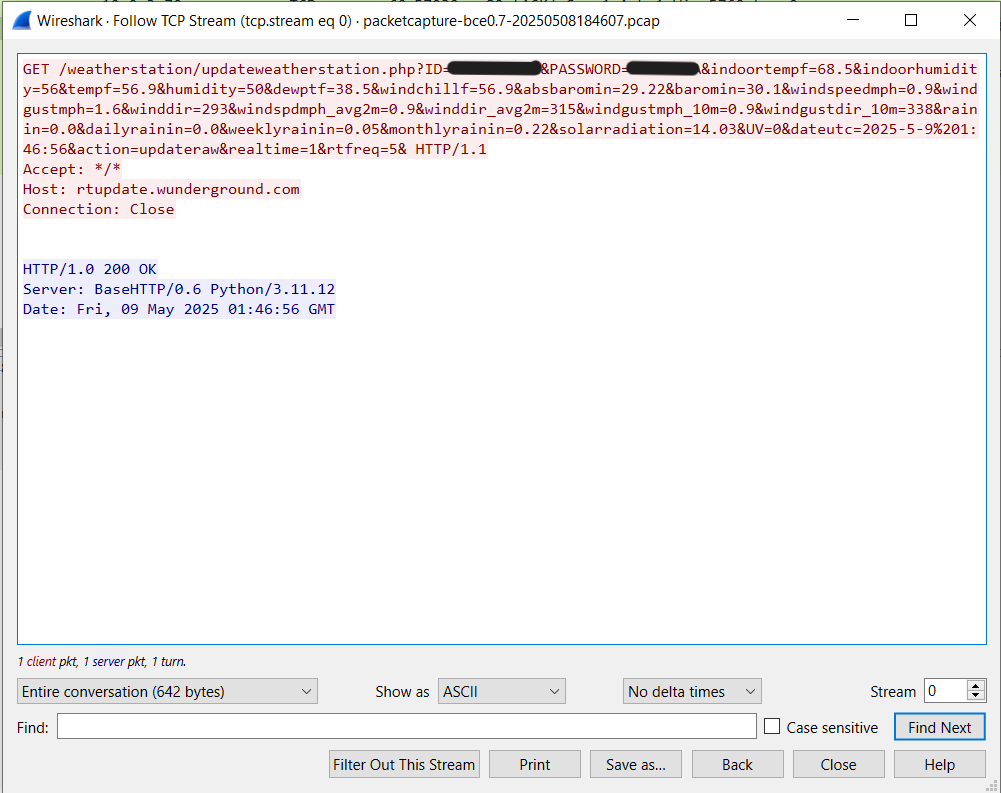This screenshot has width=1001, height=793.
Task: Click the Server: BaseHTTP/0.6 Python/3.11.12 line
Action: point(179,289)
